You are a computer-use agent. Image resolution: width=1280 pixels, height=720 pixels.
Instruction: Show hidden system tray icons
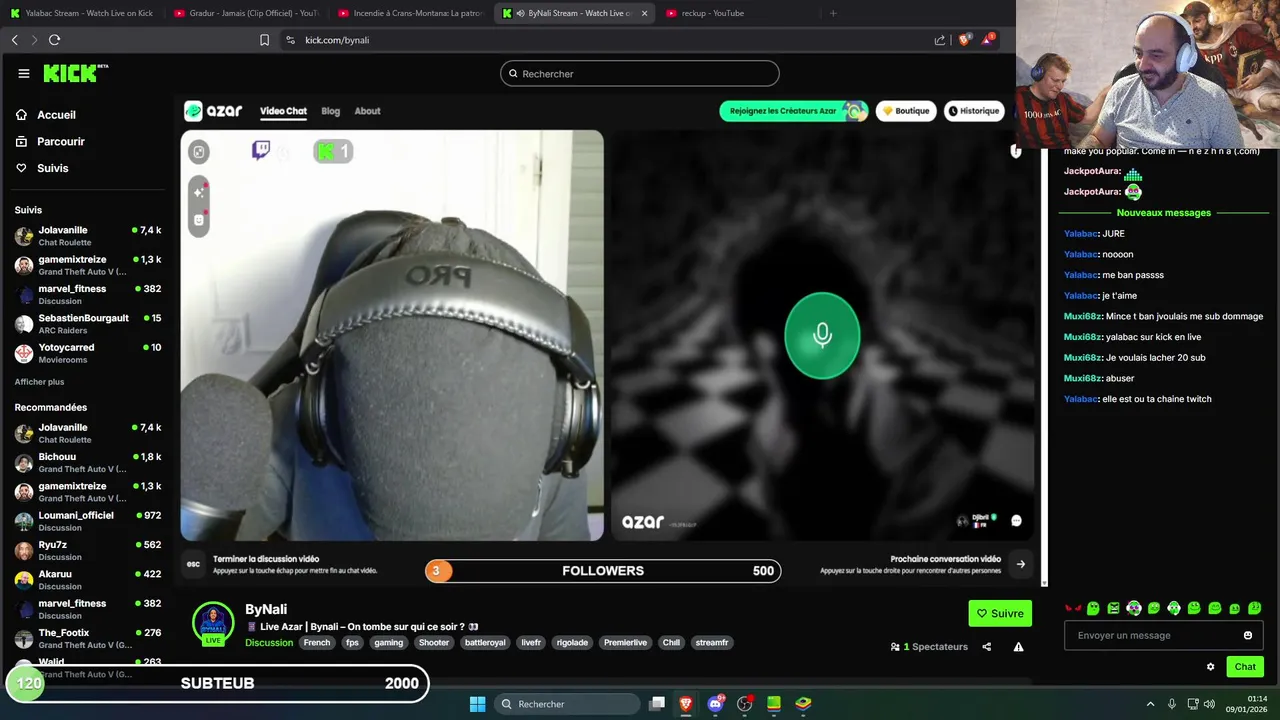tap(1150, 704)
